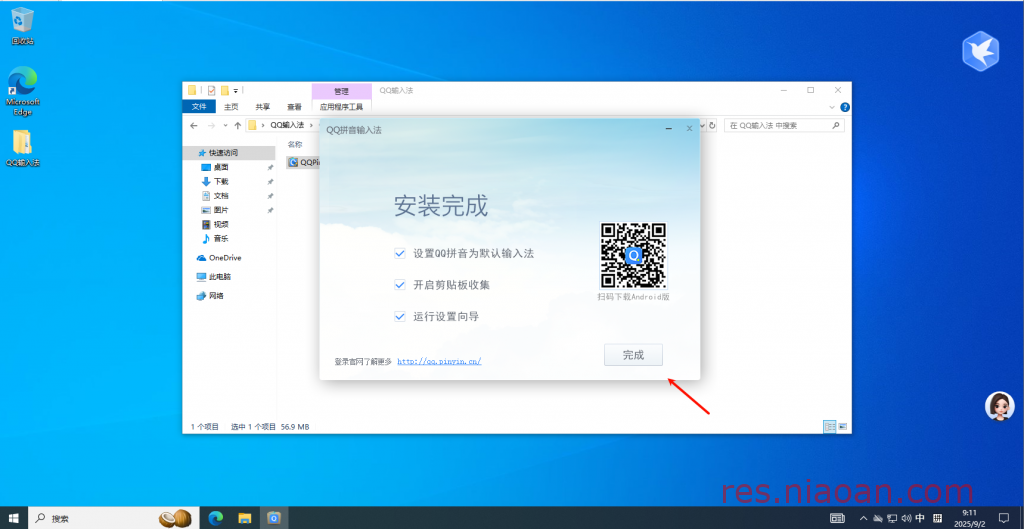Click the magnifier icon in the Explorer search box
Viewport: 1024px width, 529px height.
click(x=835, y=125)
